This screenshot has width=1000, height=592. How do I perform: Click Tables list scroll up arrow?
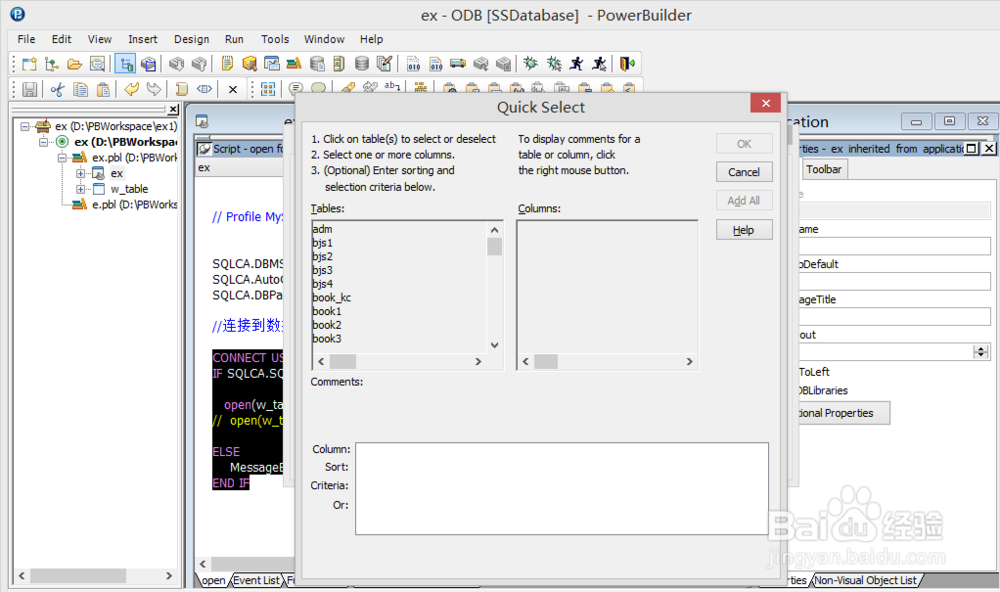tap(494, 230)
